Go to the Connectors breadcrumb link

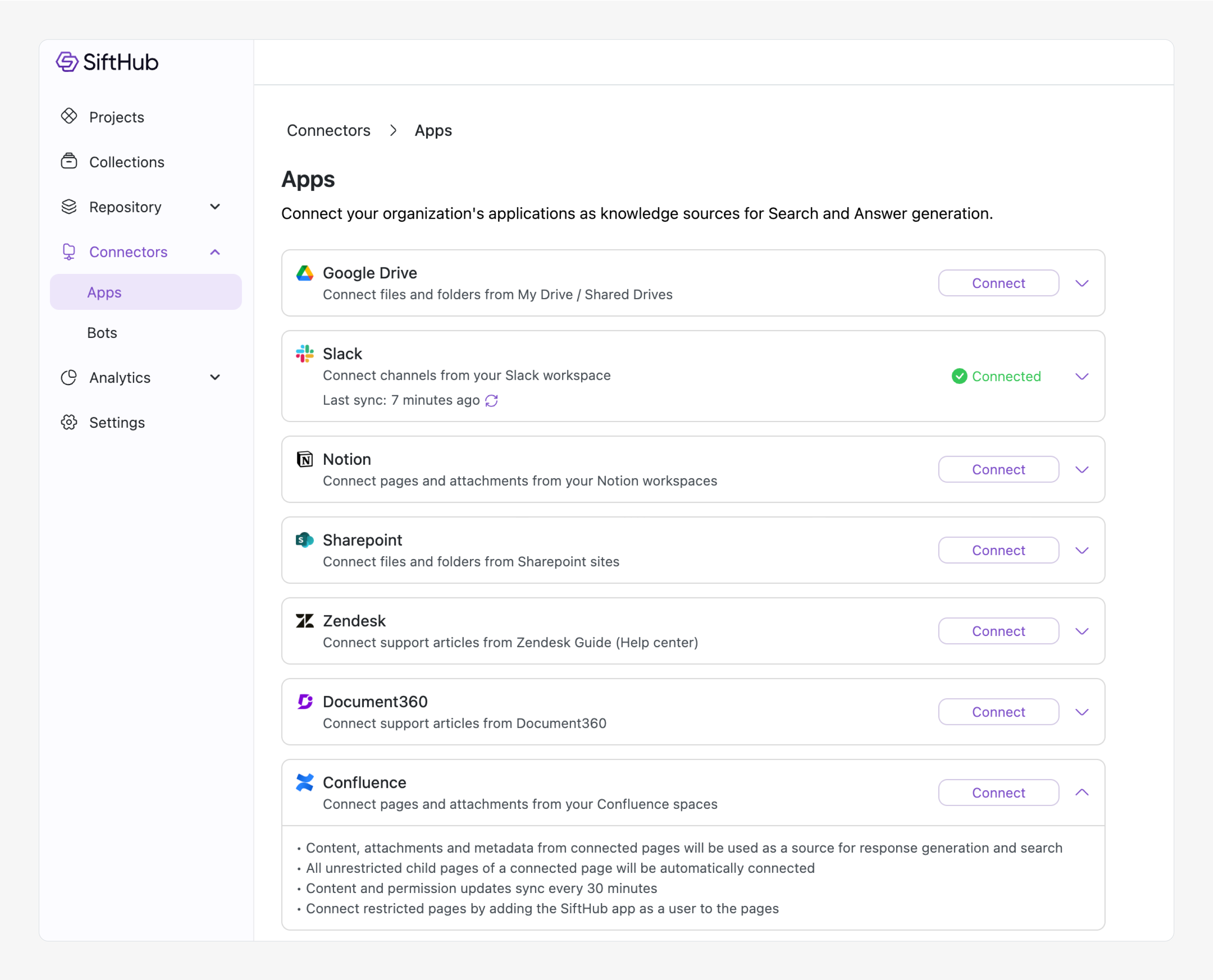329,131
